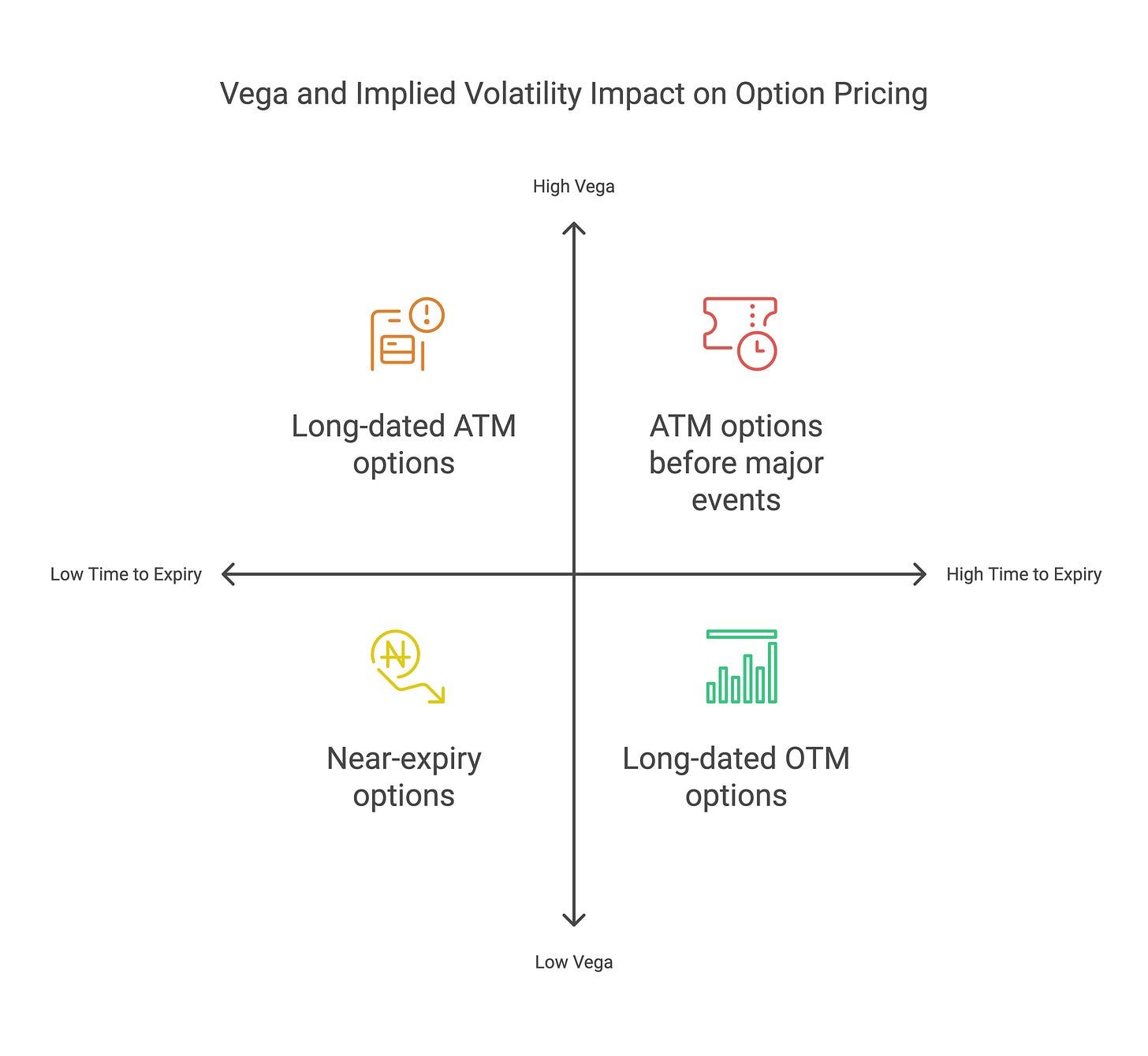
Task: Click the orange document alert icon
Action: pos(406,335)
